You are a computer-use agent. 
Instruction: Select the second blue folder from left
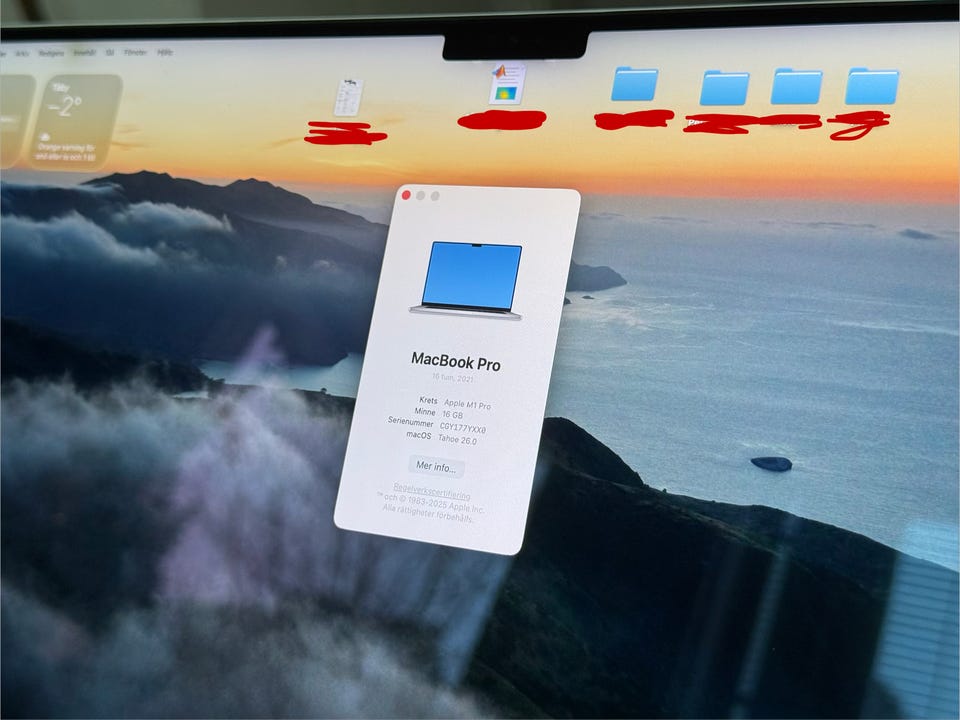[724, 88]
